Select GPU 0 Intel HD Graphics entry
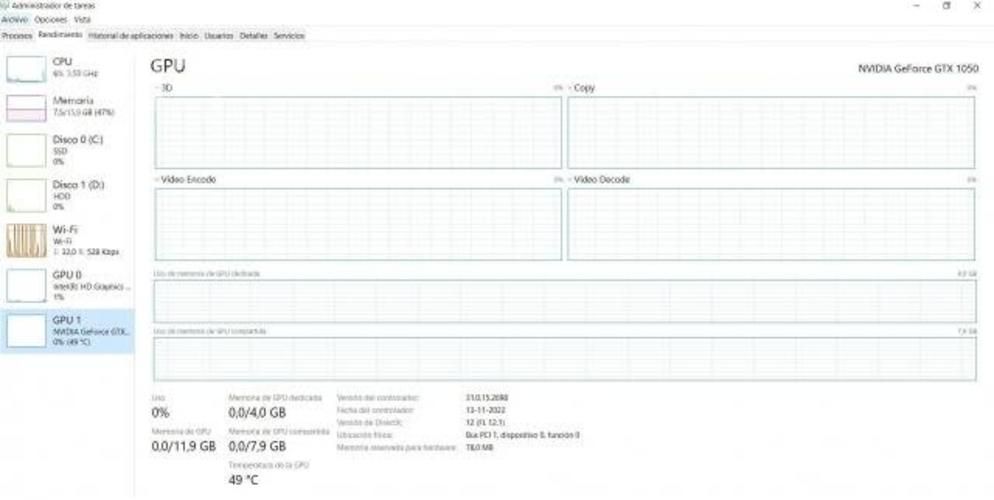The height and width of the screenshot is (500, 994). [67, 286]
